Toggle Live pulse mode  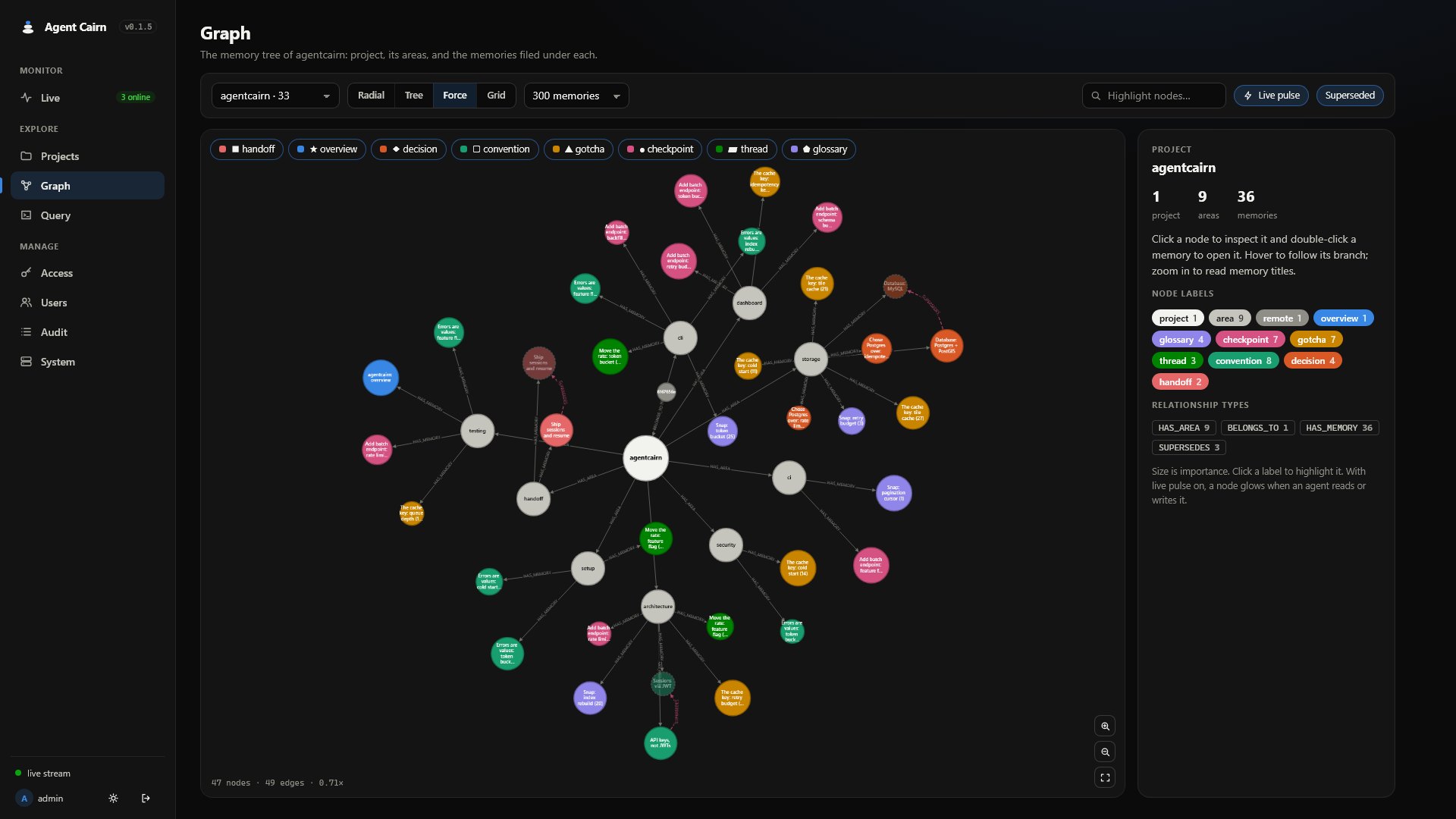pyautogui.click(x=1271, y=96)
